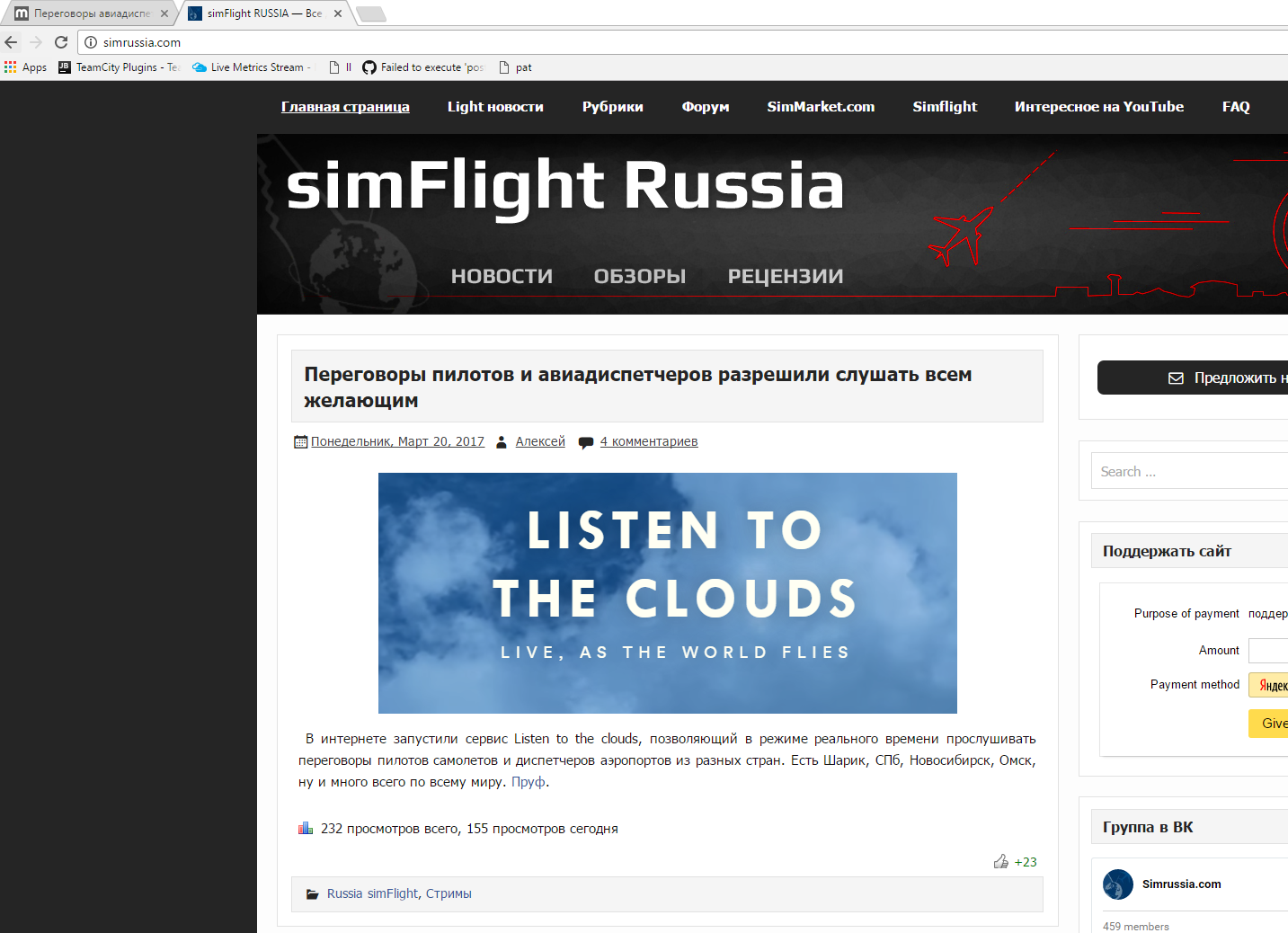Open 4 комментариев link
The image size is (1288, 933).
(x=649, y=441)
